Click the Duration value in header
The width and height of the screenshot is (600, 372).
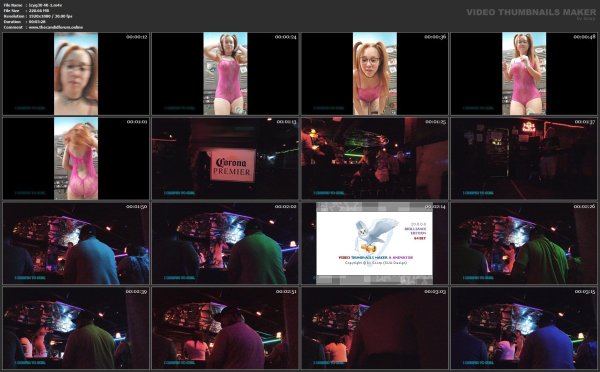tap(37, 22)
